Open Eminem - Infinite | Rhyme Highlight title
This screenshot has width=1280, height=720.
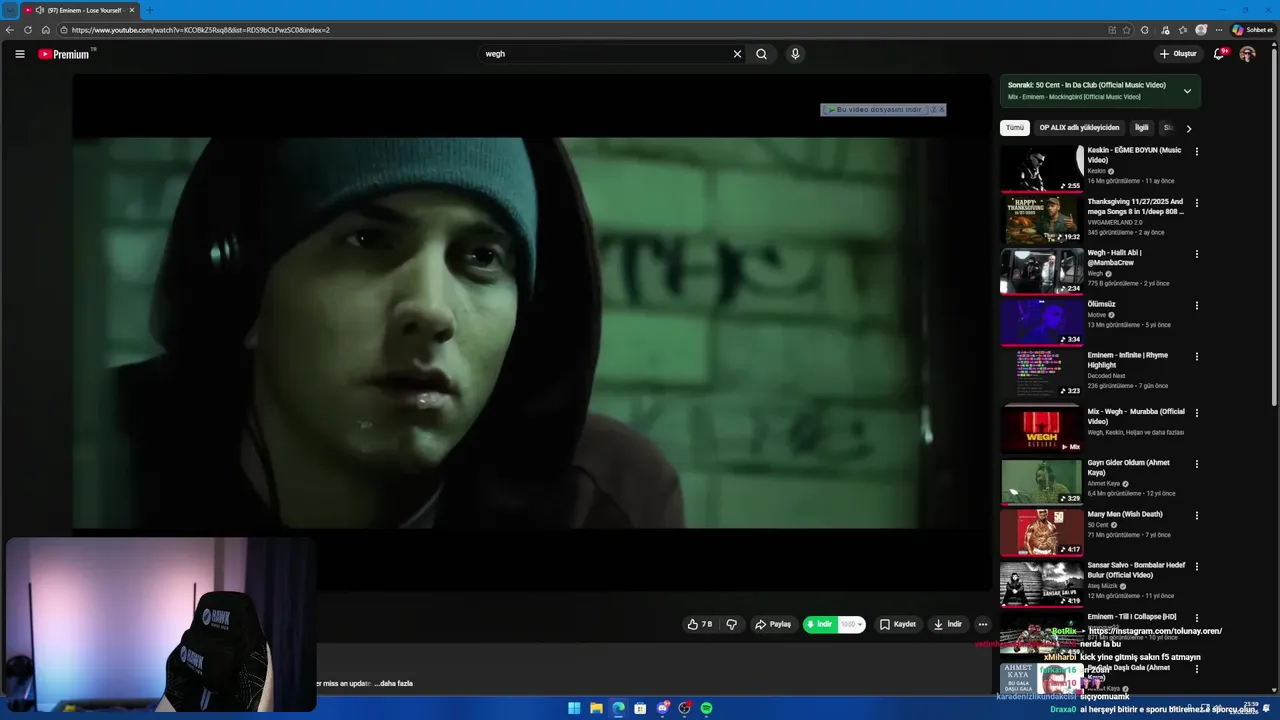[x=1128, y=360]
